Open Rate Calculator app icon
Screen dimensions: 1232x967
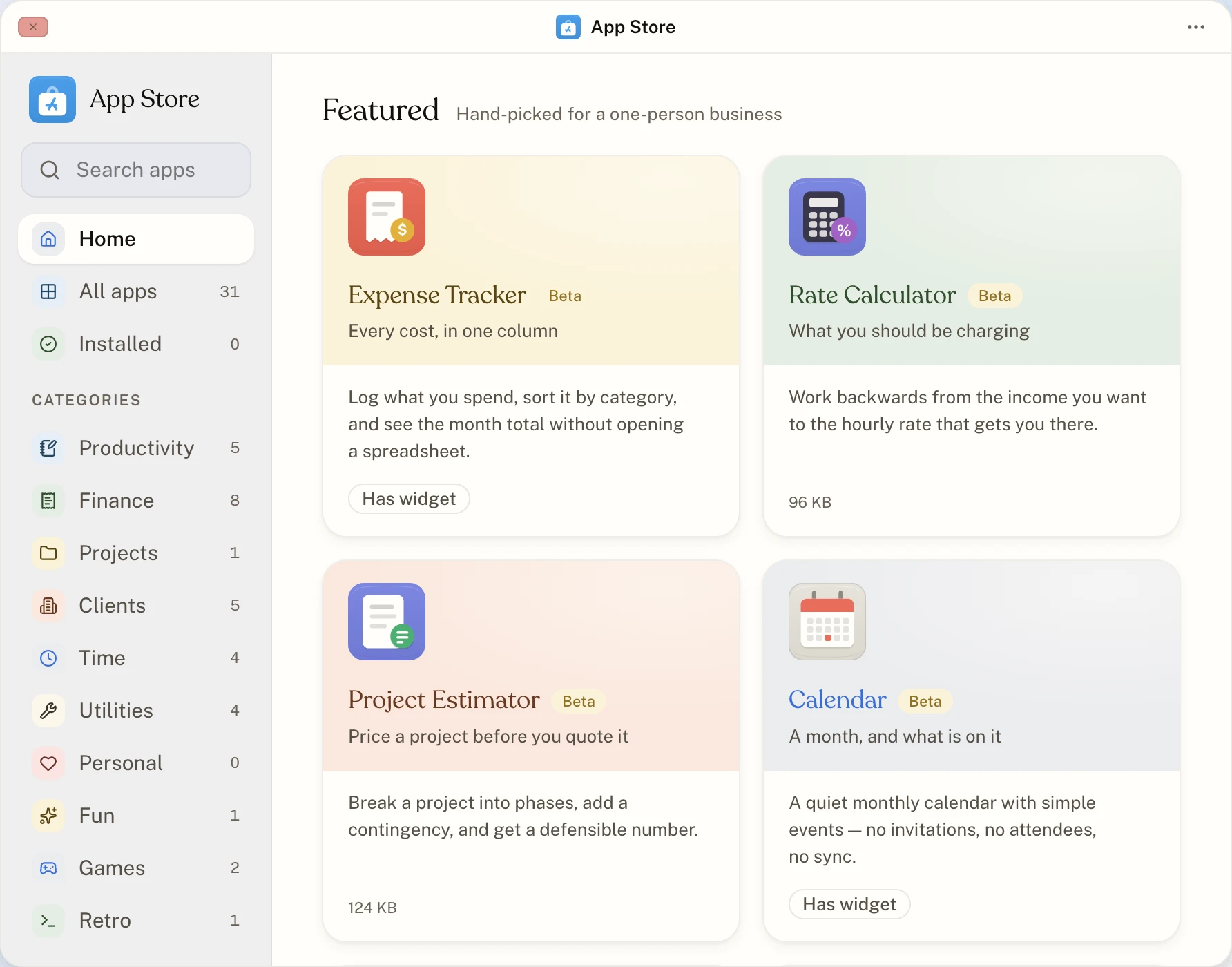pos(827,217)
